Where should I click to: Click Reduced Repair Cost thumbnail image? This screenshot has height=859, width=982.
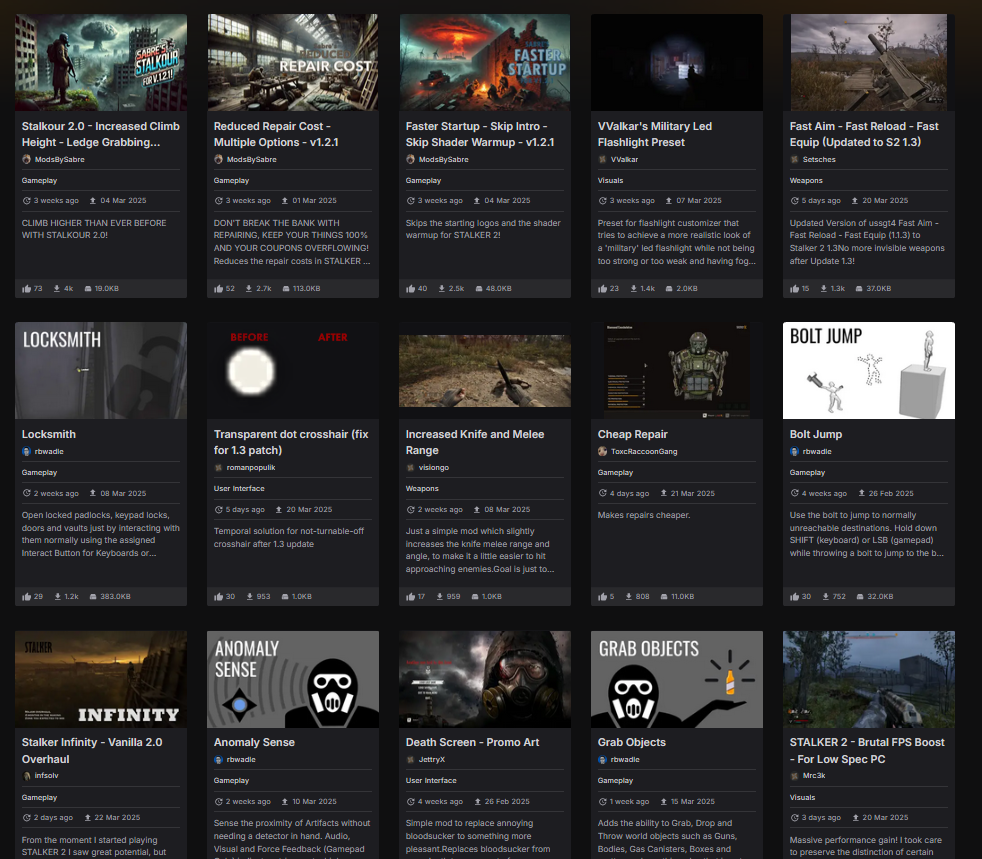[292, 62]
